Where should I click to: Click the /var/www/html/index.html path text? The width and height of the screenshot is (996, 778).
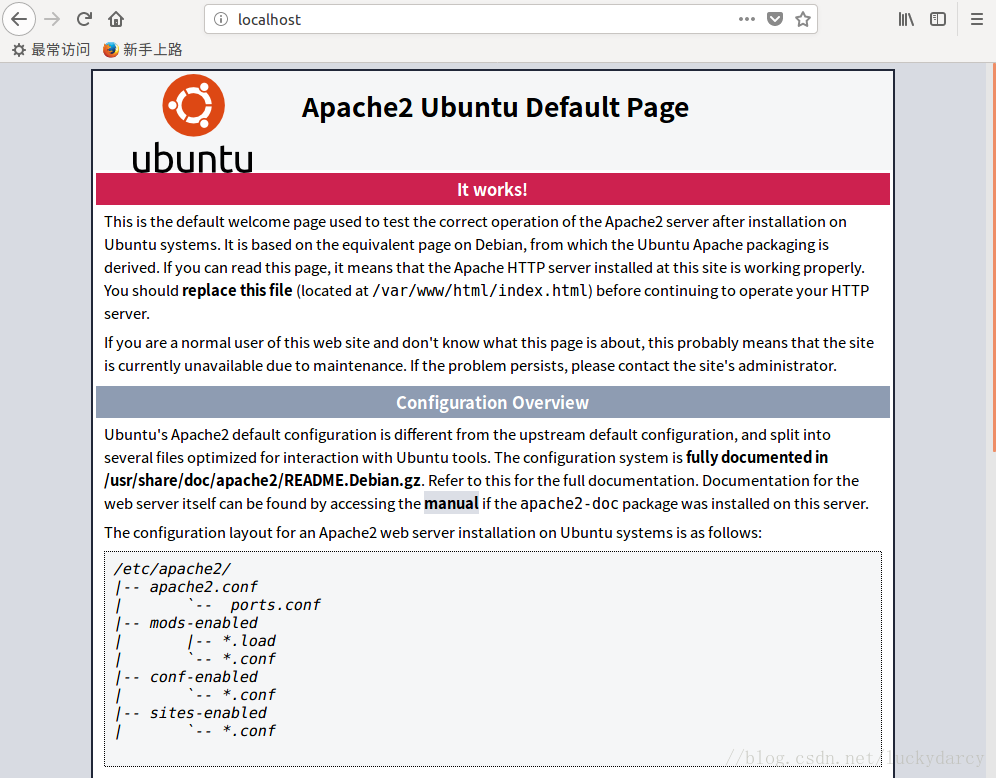click(x=482, y=290)
